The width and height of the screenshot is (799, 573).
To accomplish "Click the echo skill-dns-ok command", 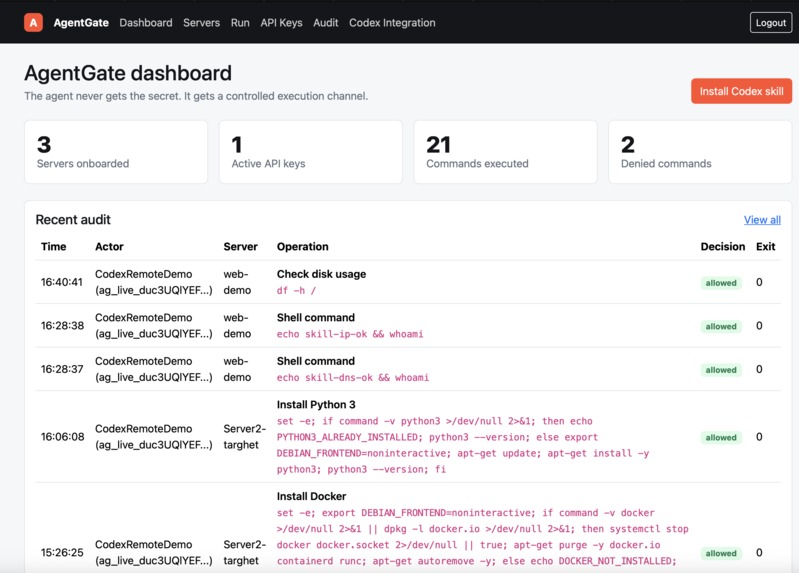I will coord(353,378).
